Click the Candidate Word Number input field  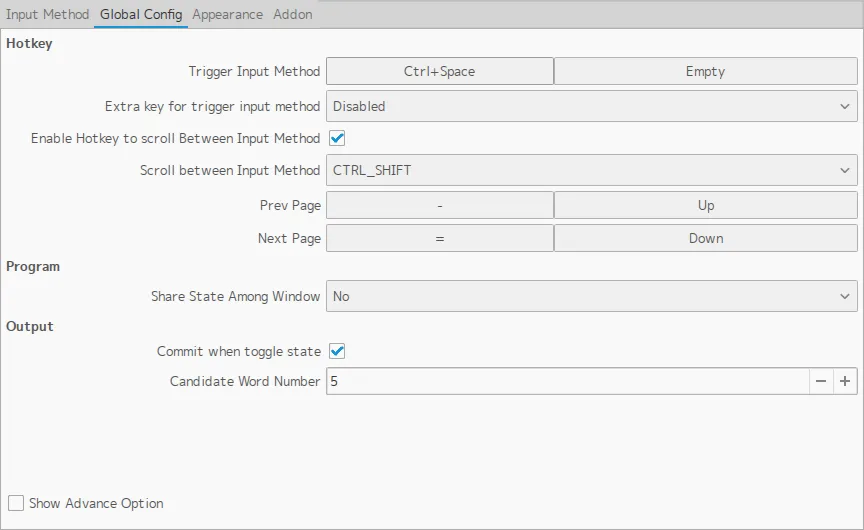pos(567,381)
